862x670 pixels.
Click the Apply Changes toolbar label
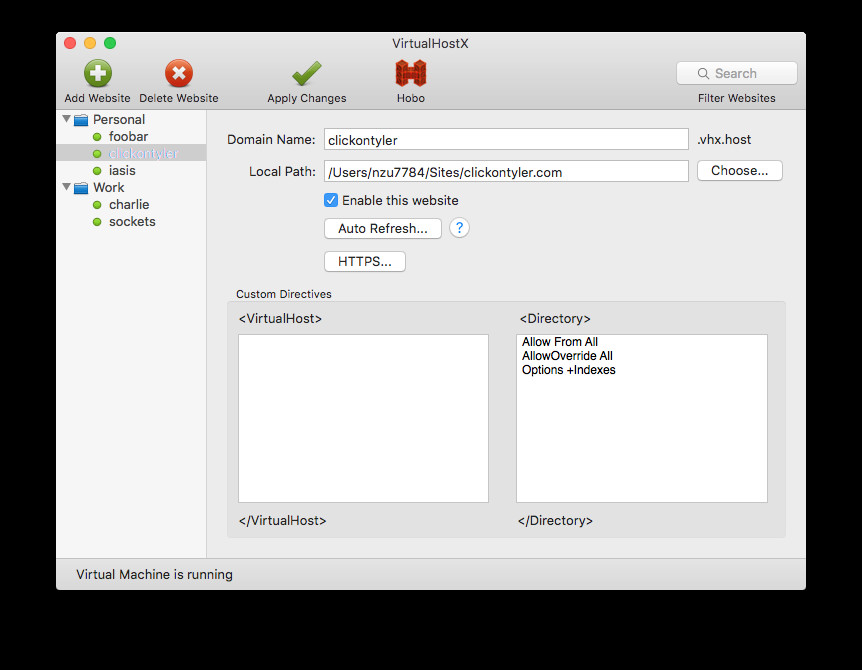307,98
